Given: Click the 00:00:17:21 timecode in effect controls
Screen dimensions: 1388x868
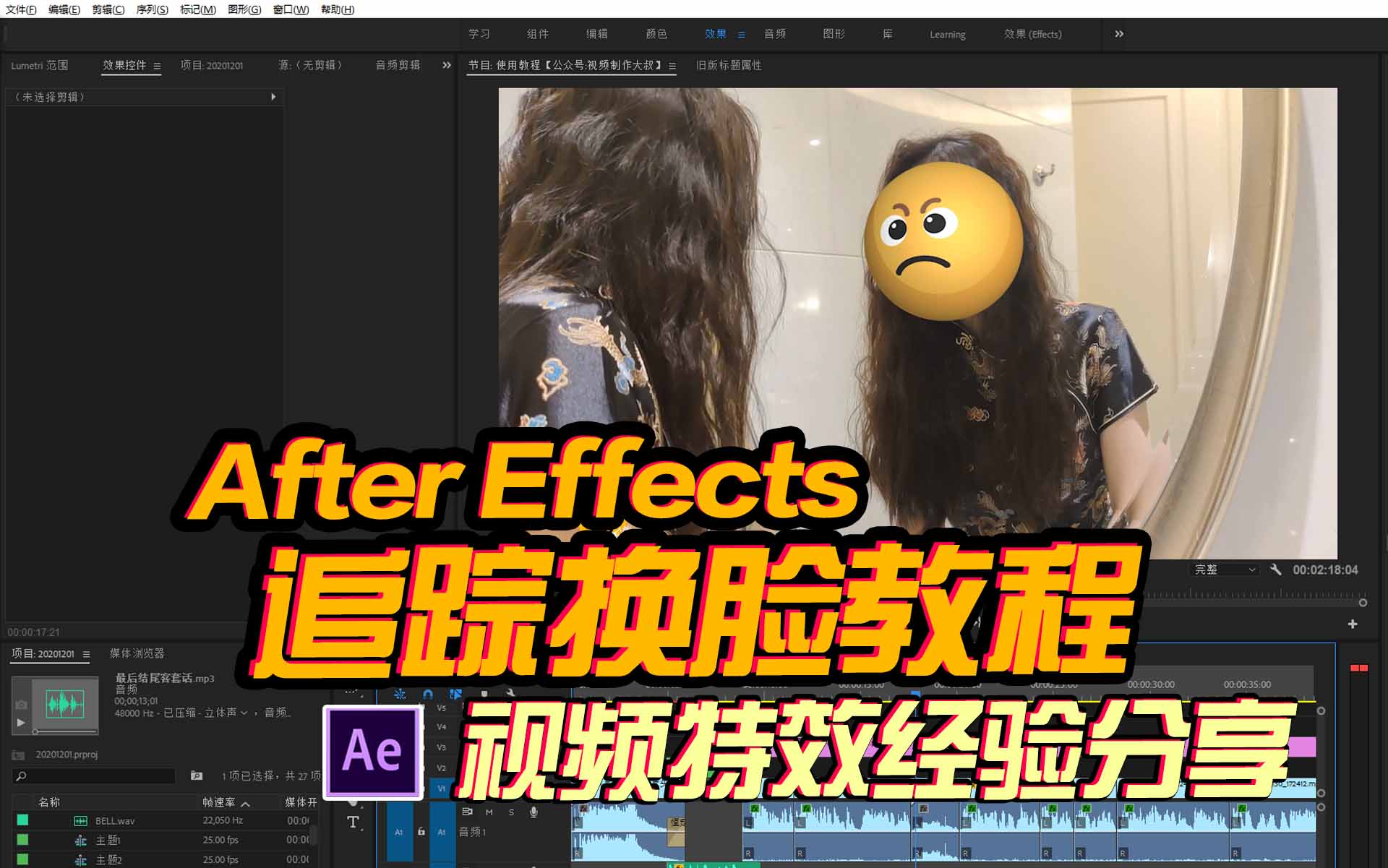Looking at the screenshot, I should coord(34,632).
